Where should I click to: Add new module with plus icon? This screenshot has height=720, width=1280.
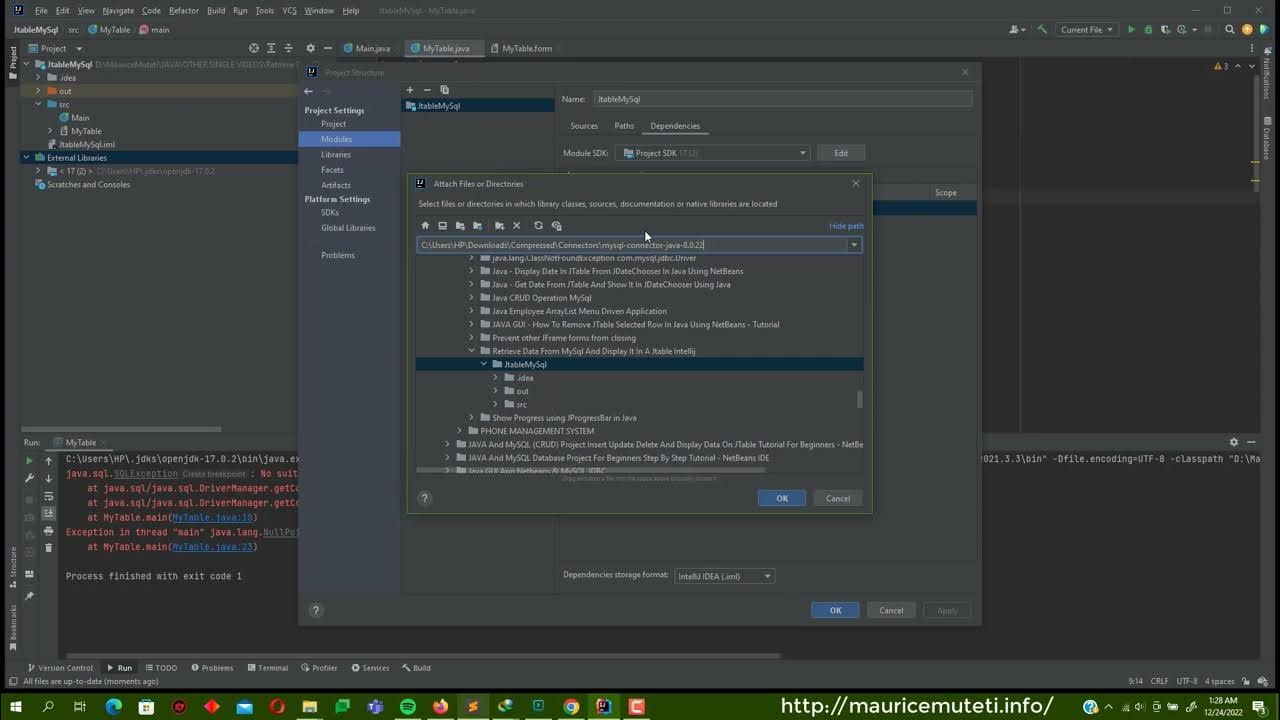pos(409,90)
